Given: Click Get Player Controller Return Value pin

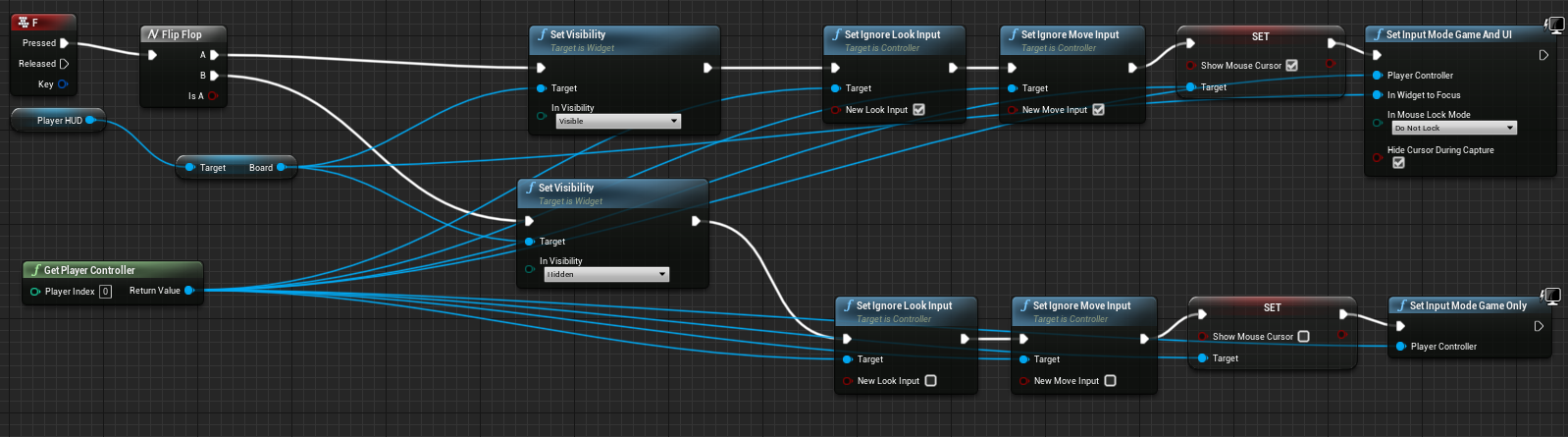Looking at the screenshot, I should click(189, 291).
